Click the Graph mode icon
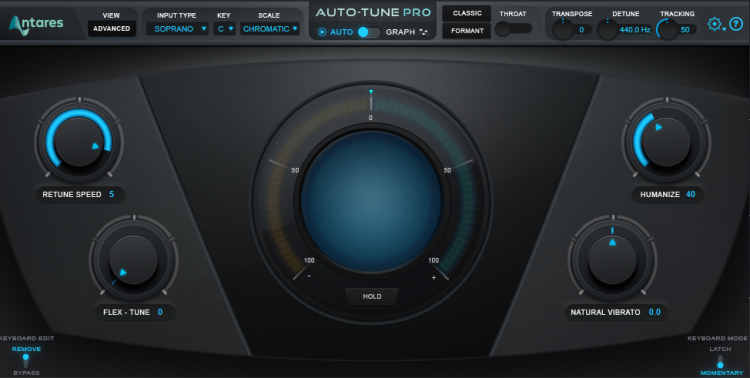 423,32
